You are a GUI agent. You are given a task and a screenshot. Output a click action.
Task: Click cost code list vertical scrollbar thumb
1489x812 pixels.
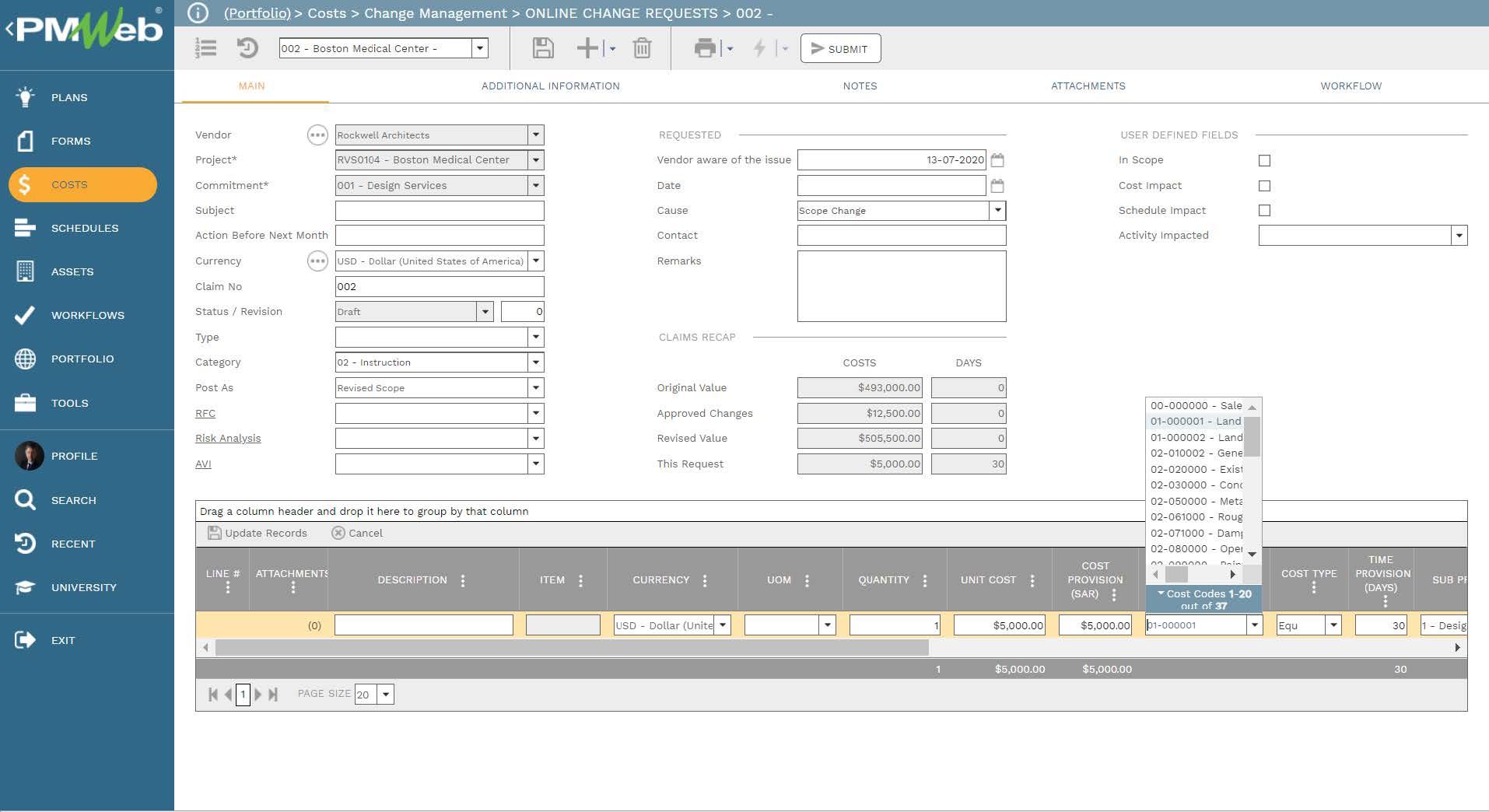(x=1252, y=436)
